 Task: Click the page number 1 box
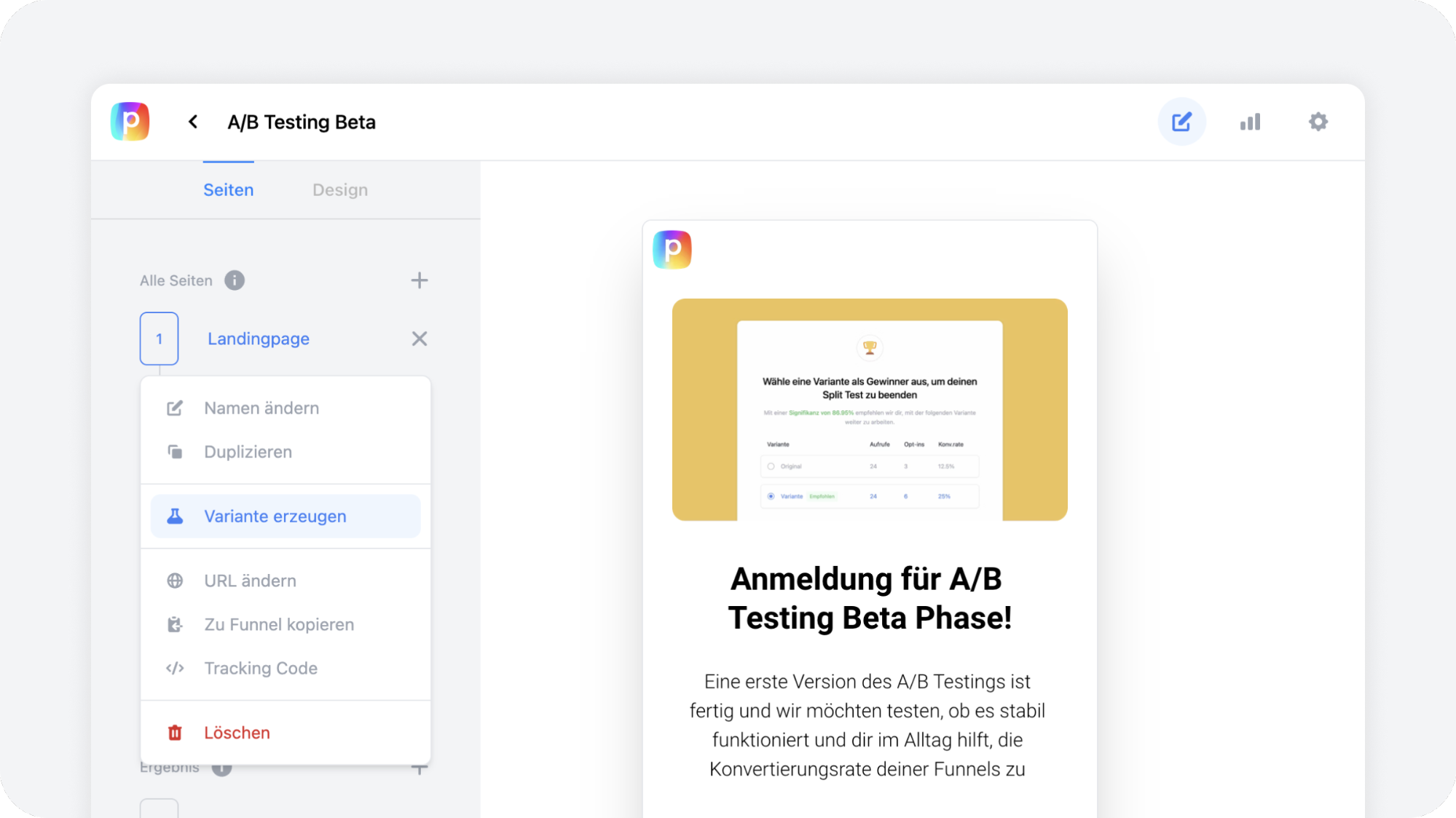(159, 338)
